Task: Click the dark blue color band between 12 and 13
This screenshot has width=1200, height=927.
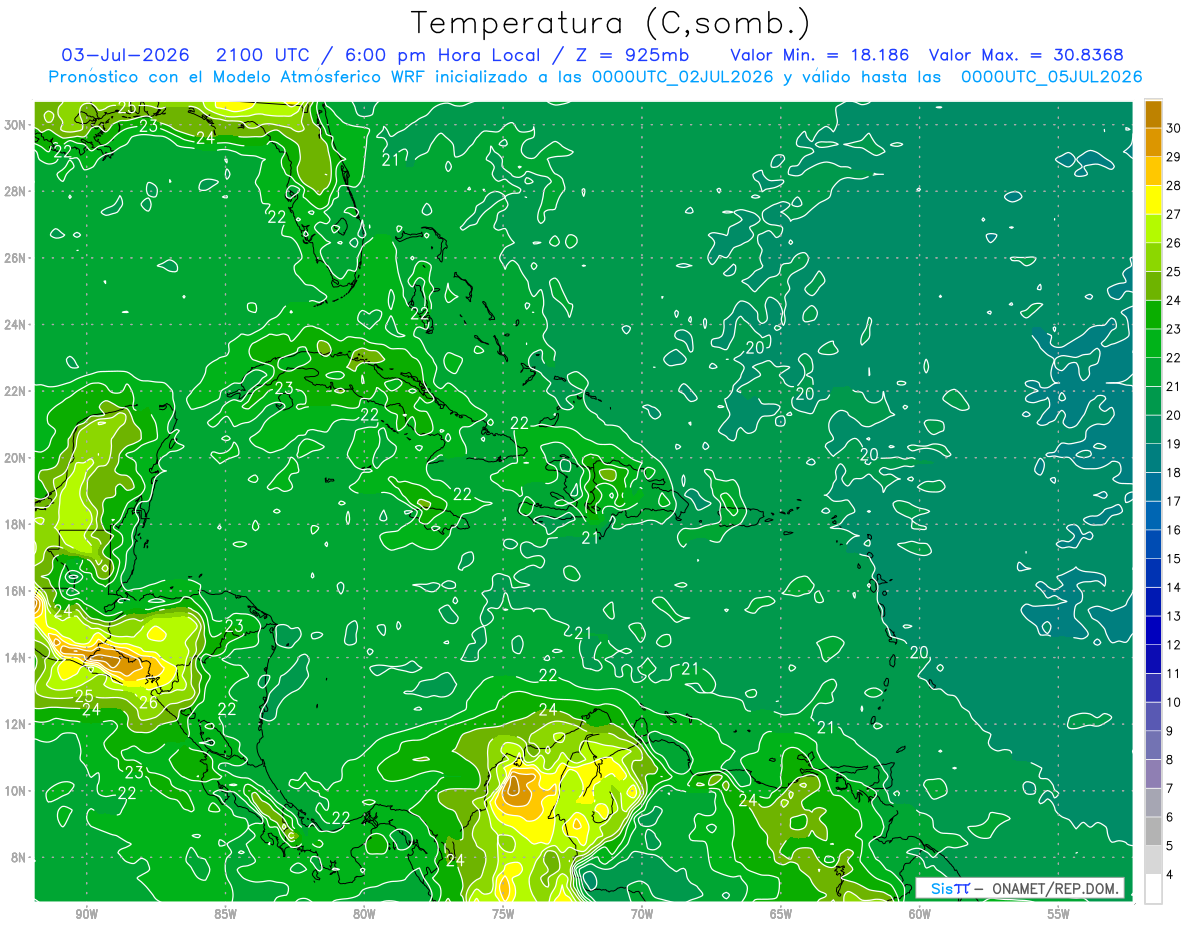Action: [x=1153, y=630]
